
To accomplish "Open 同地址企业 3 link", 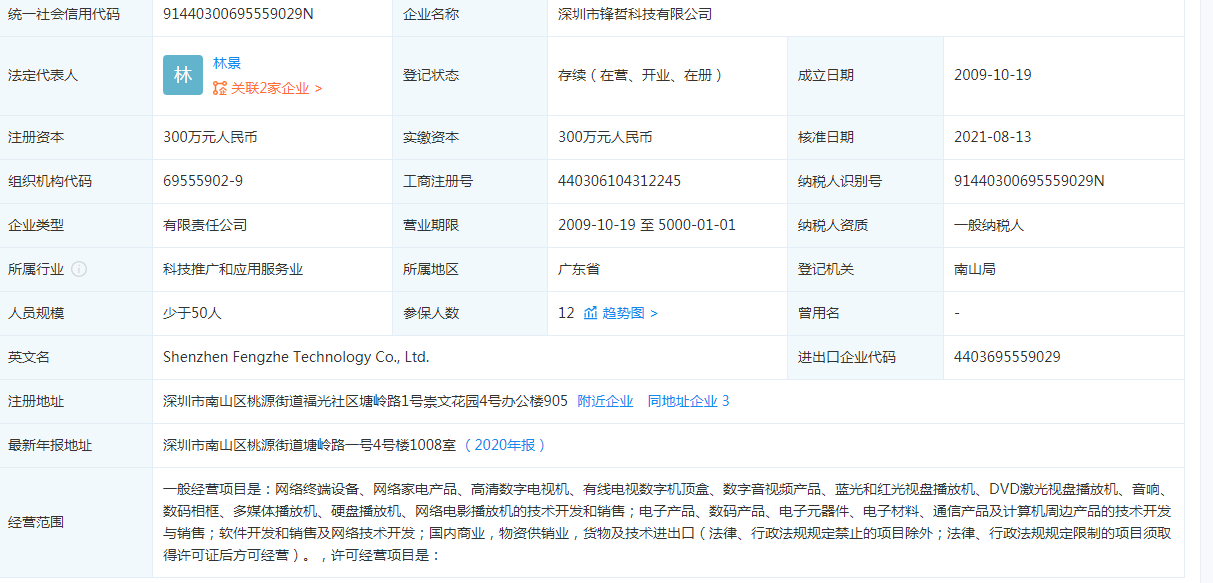I will click(x=689, y=401).
